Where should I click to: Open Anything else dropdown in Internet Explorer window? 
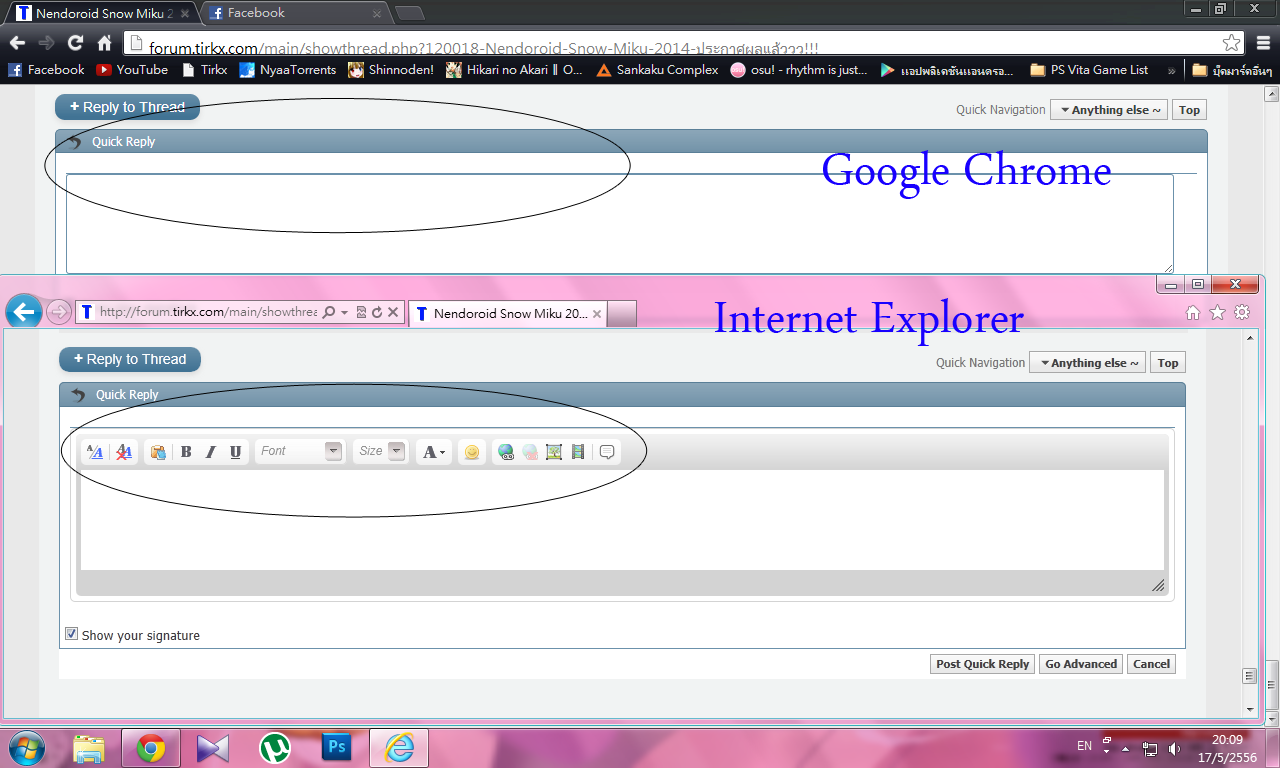pyautogui.click(x=1088, y=363)
